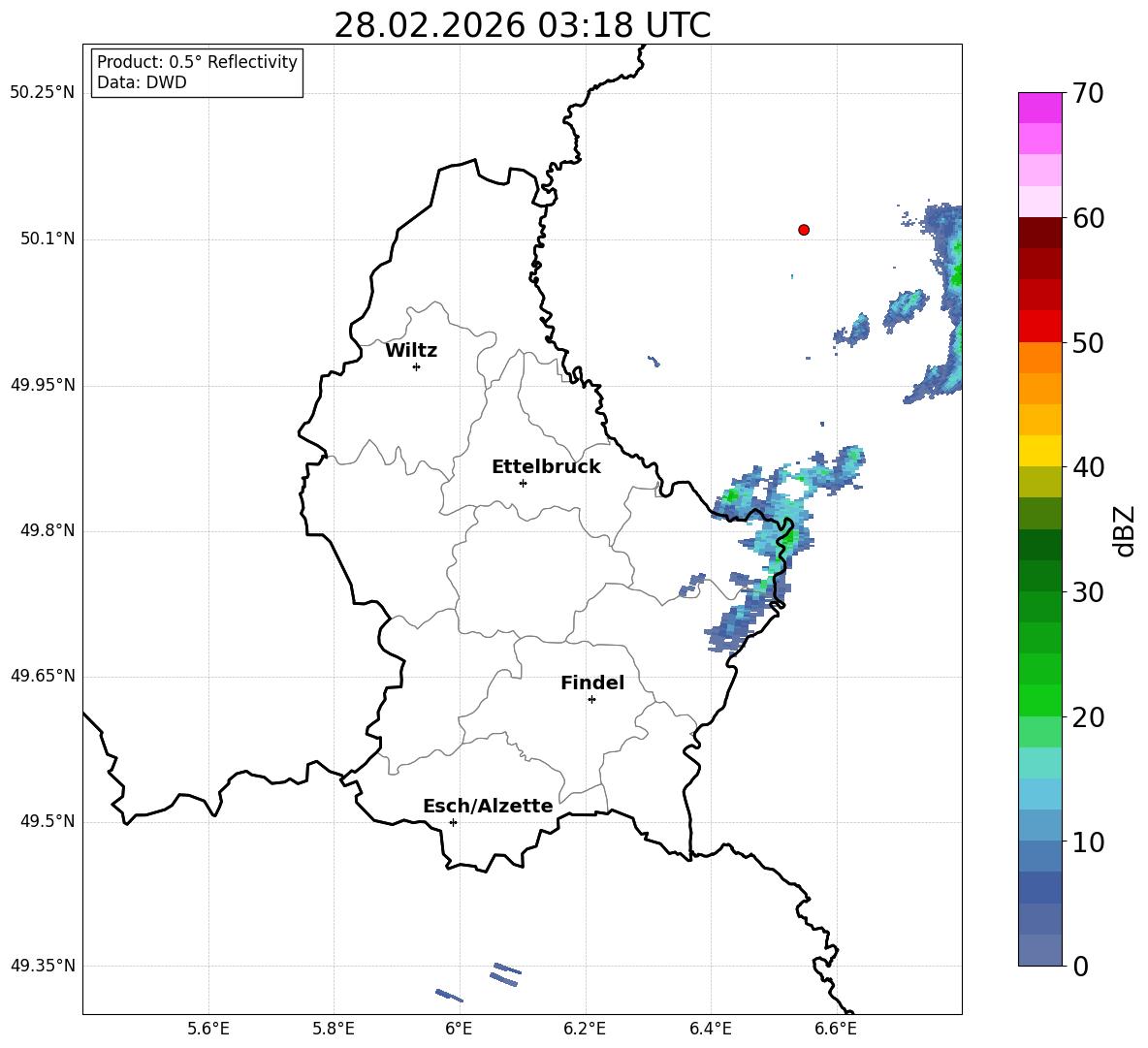Click the 'Data: DWD' text
This screenshot has width=1148, height=1048.
[x=142, y=82]
